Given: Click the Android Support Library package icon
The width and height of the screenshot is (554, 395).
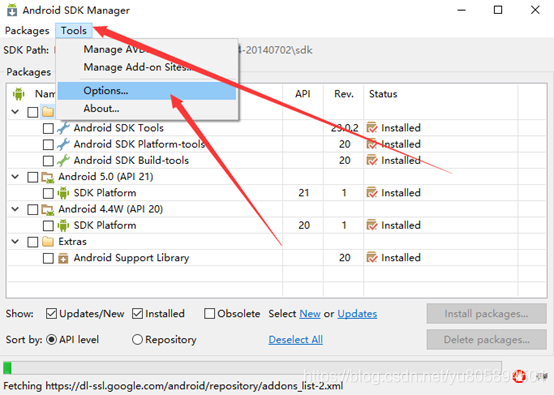Looking at the screenshot, I should [63, 258].
